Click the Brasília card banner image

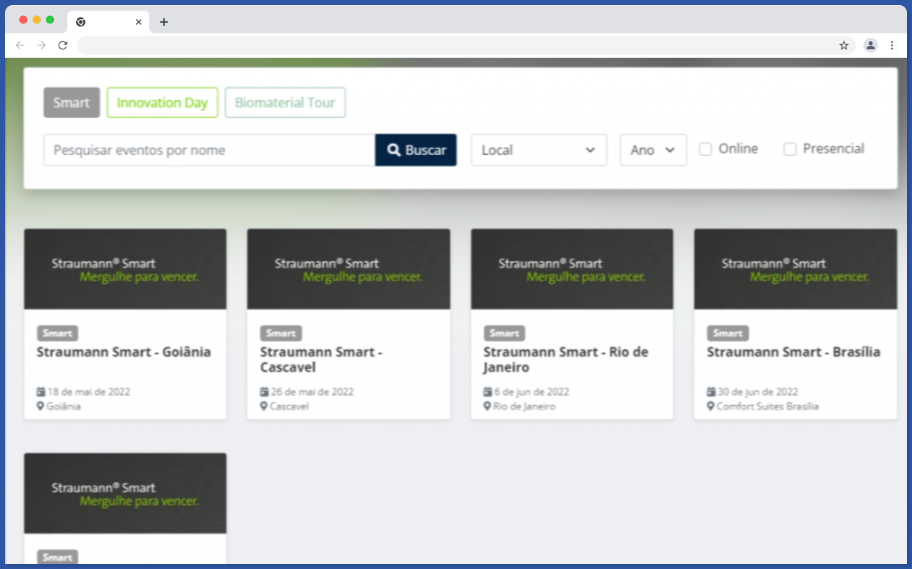[x=795, y=269]
